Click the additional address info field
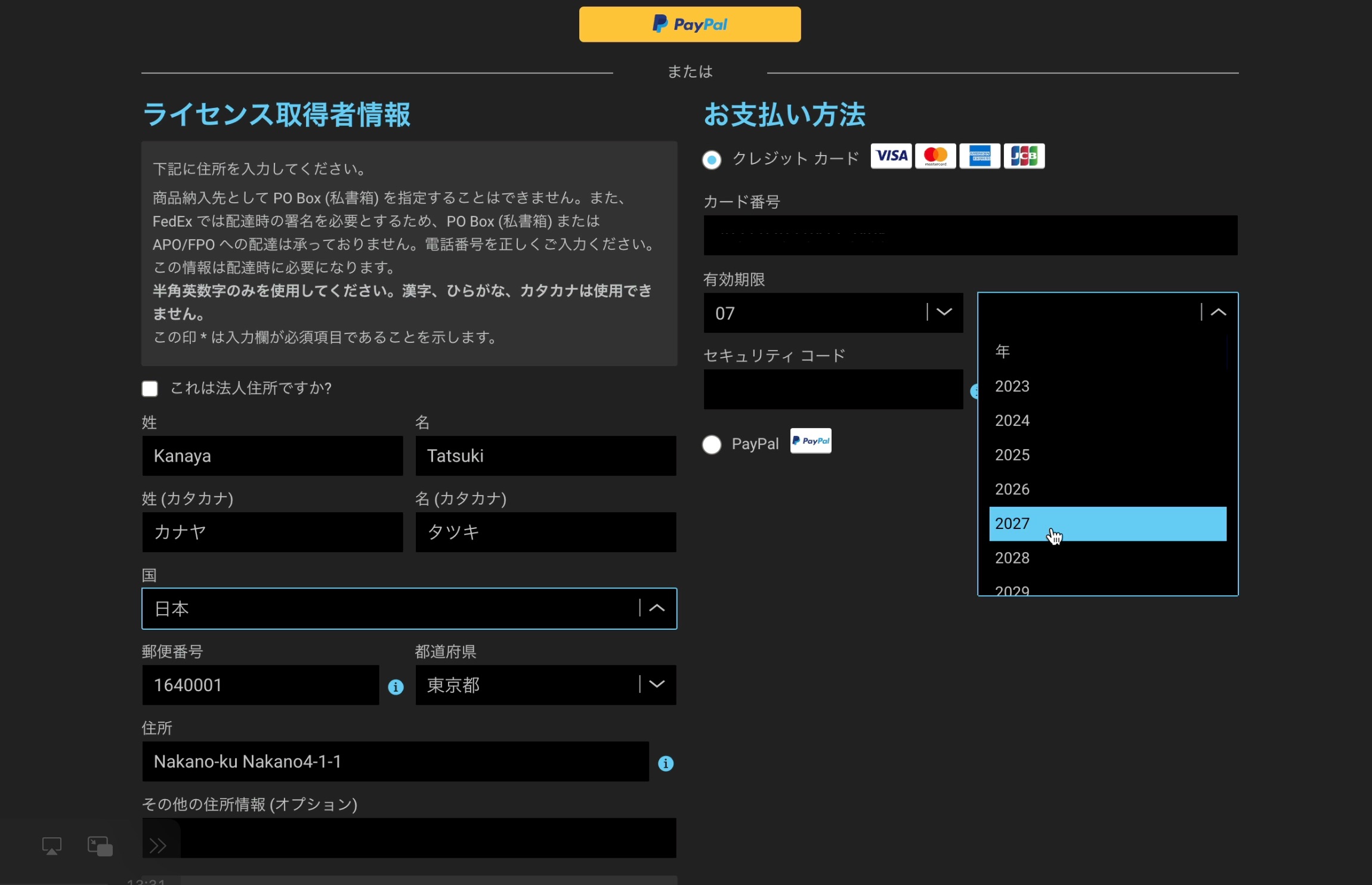Image resolution: width=1372 pixels, height=885 pixels. (409, 838)
